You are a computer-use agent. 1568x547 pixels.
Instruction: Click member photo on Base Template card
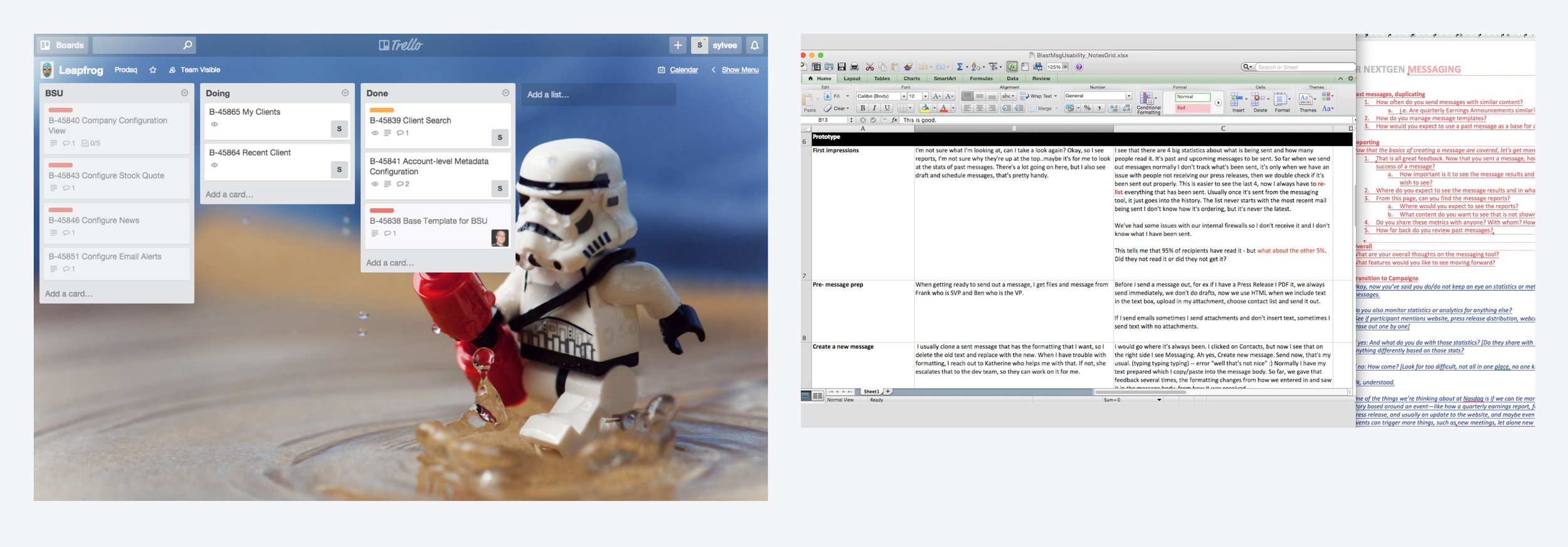[x=500, y=238]
